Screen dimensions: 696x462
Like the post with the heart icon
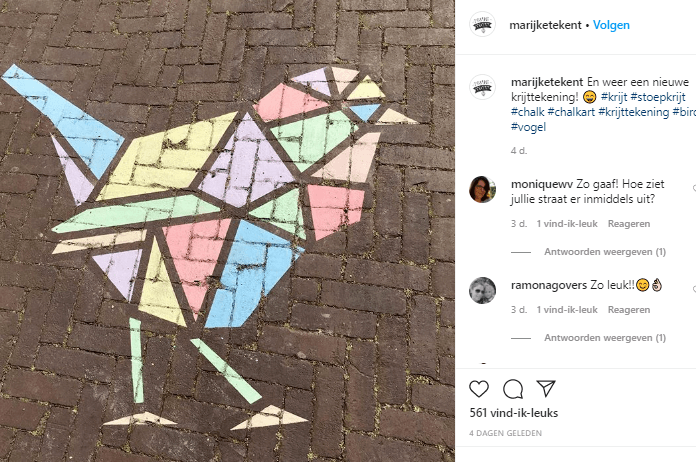(x=479, y=389)
